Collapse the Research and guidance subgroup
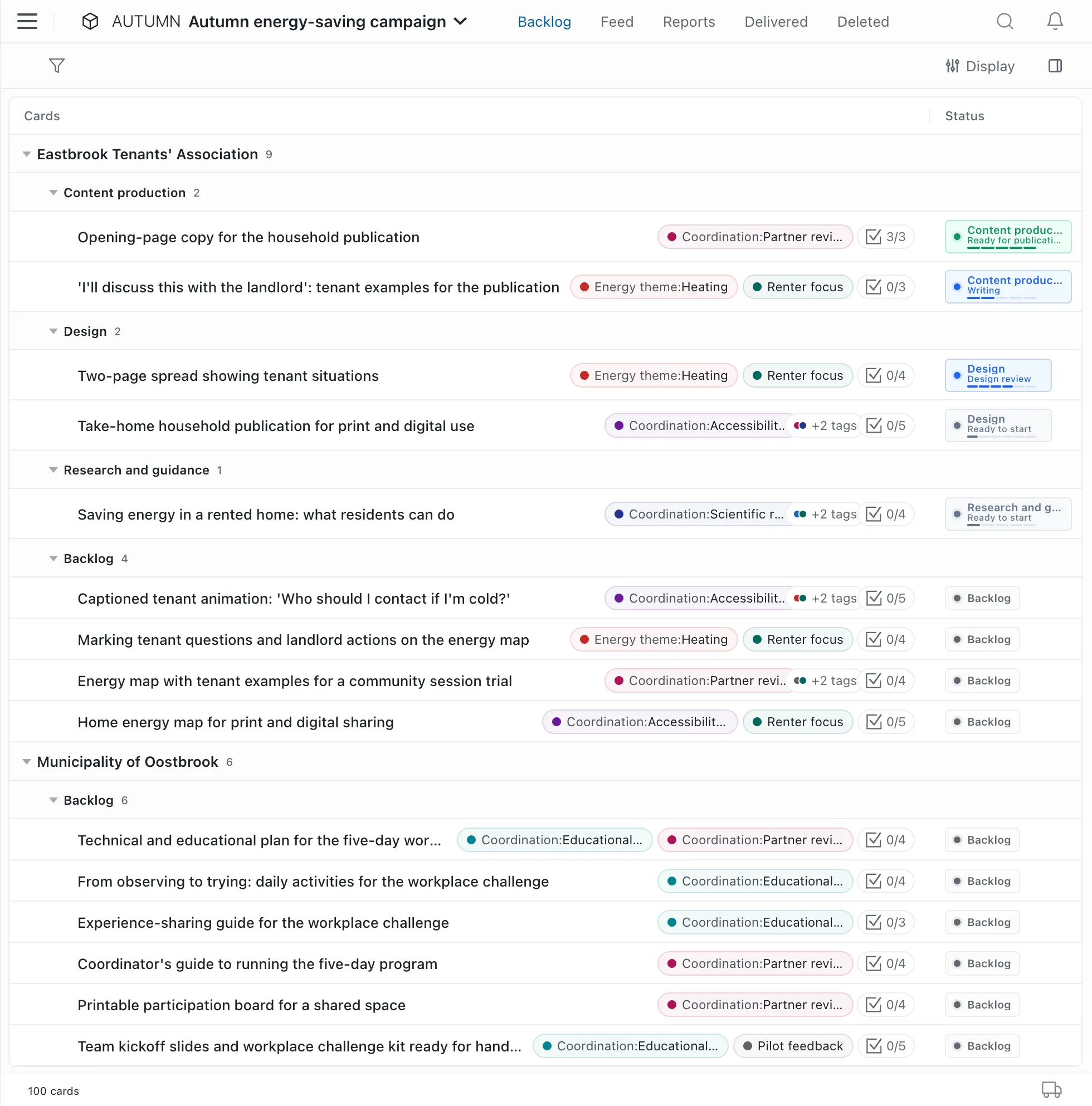This screenshot has height=1106, width=1092. pos(53,470)
